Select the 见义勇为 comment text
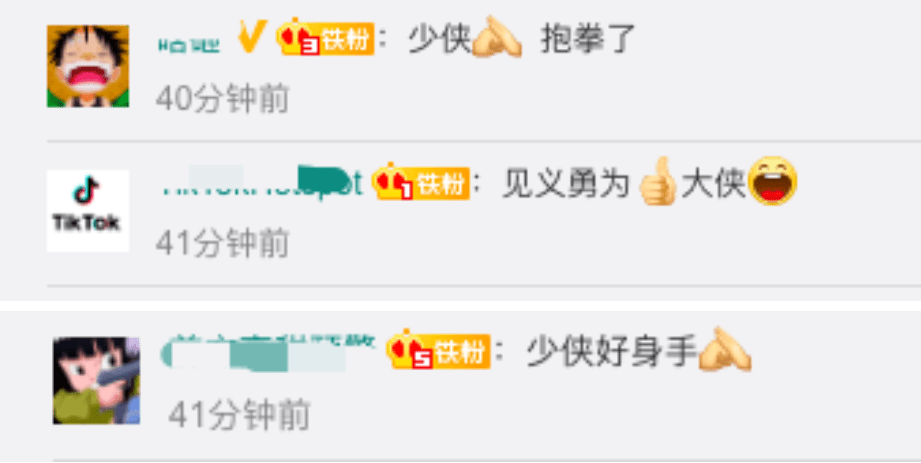Image resolution: width=921 pixels, height=463 pixels. 565,184
